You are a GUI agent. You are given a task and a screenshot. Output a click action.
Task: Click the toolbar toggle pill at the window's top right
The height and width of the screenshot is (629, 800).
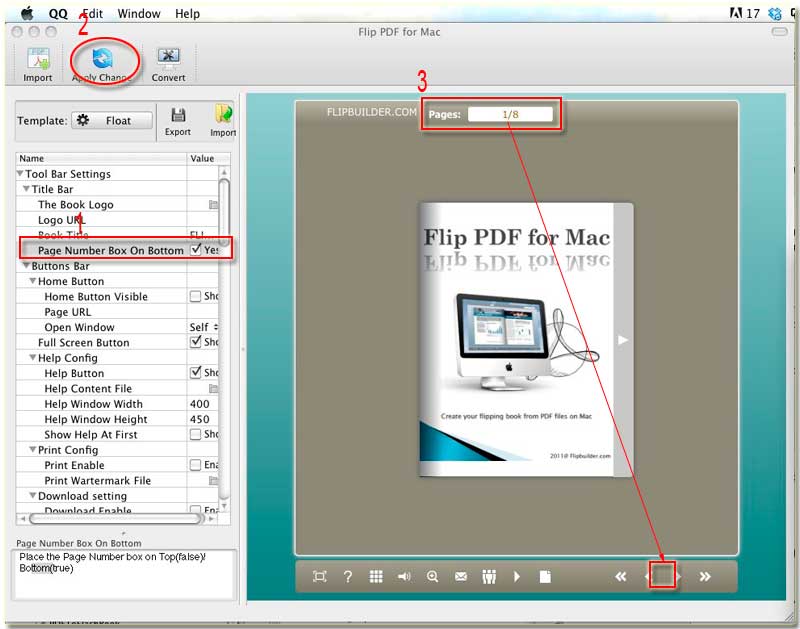pyautogui.click(x=780, y=32)
